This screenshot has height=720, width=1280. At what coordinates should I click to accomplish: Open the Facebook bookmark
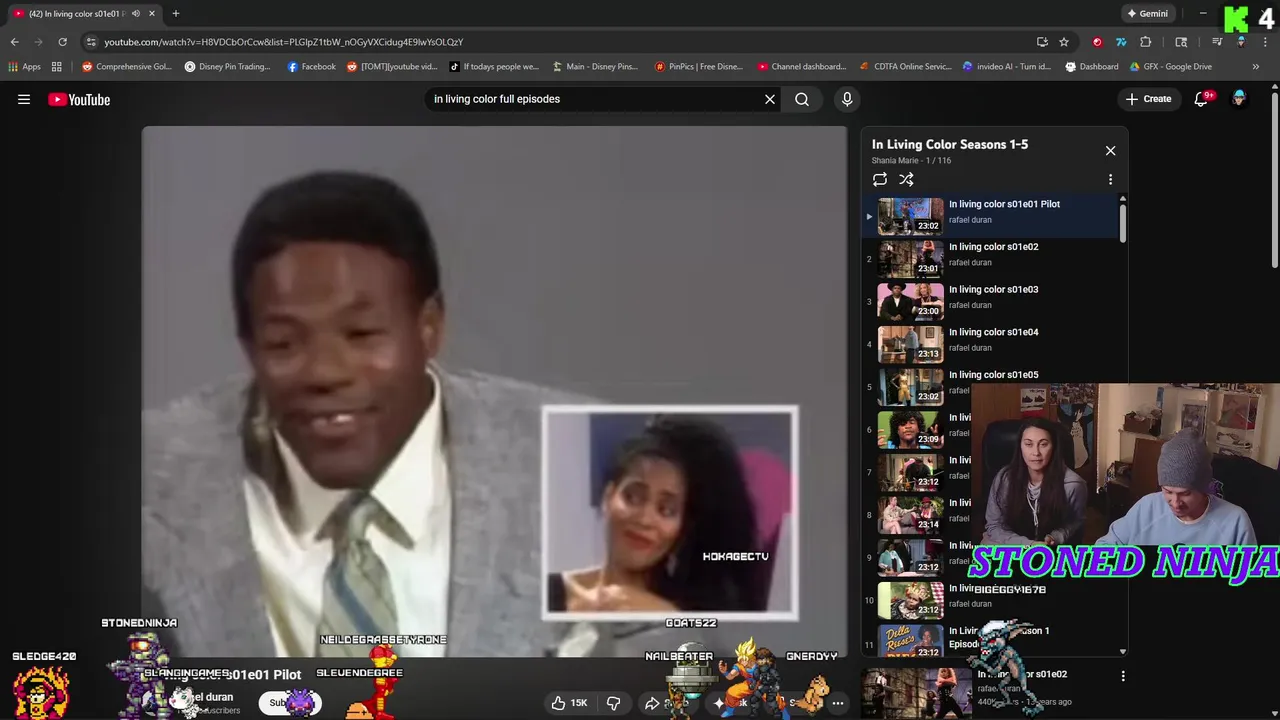(311, 67)
